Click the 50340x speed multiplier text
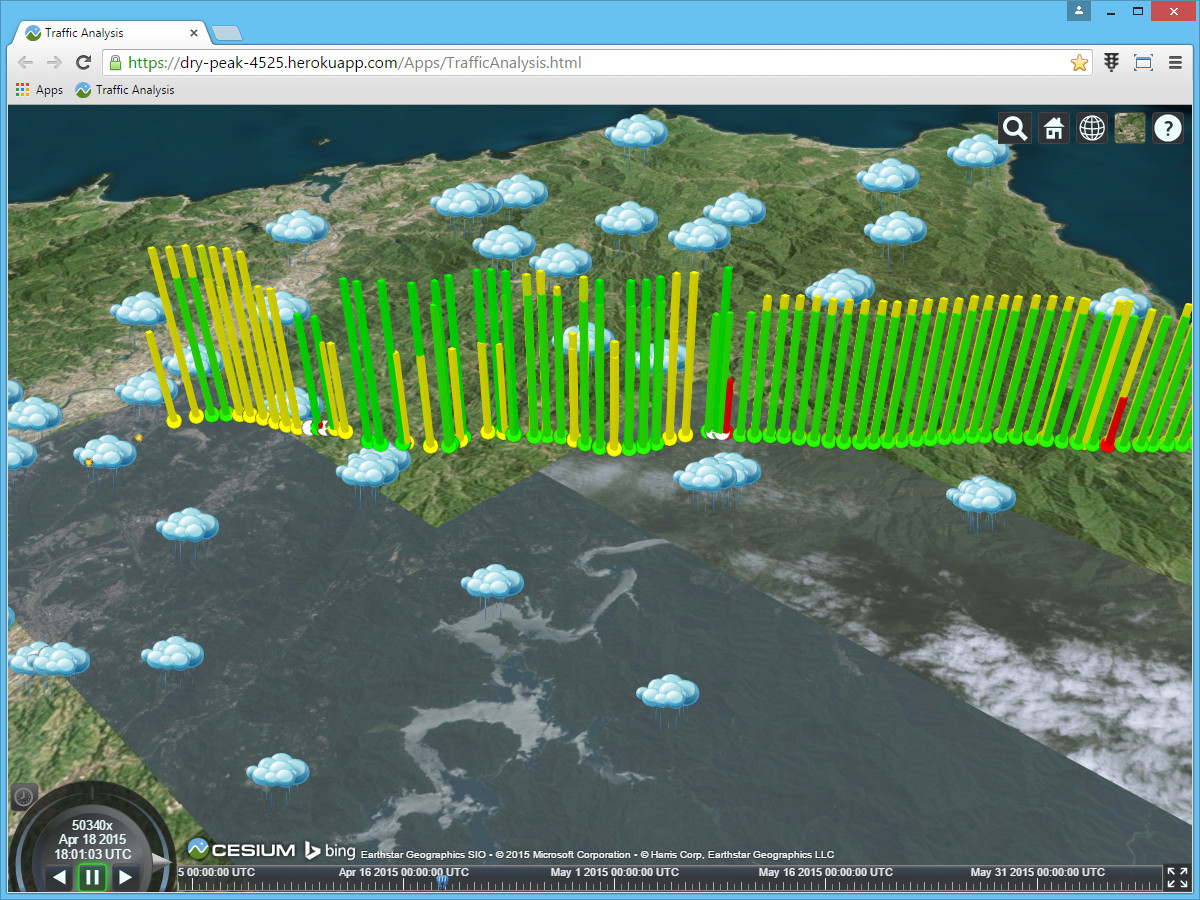Image resolution: width=1200 pixels, height=900 pixels. 92,825
